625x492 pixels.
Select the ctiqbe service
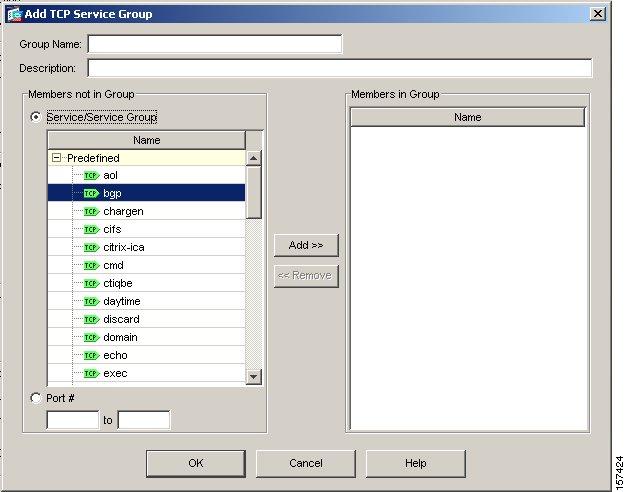pos(146,283)
